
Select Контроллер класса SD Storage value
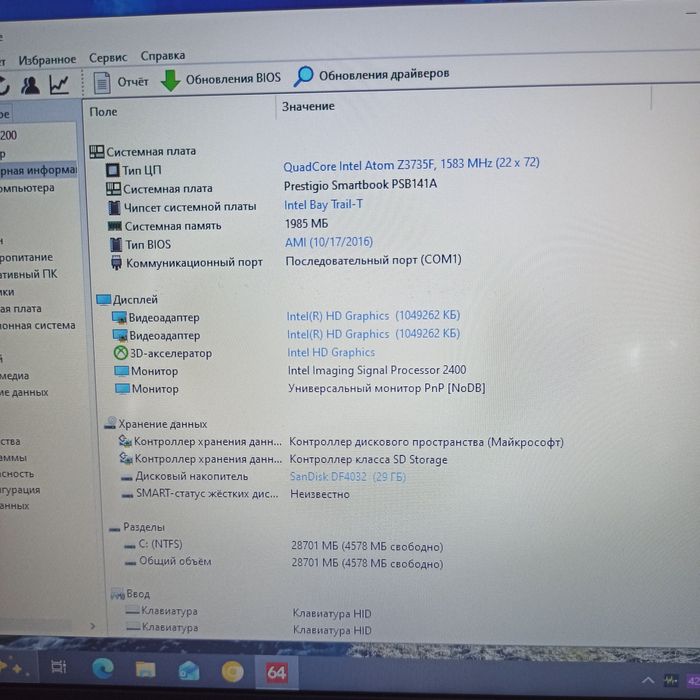tap(368, 459)
